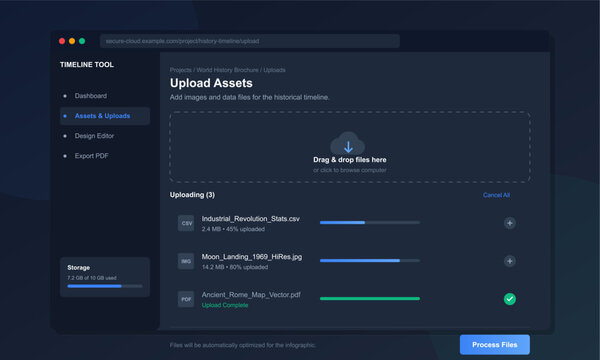Screen dimensions: 600x360
Task: Click the bullet icon beside Design Editor
Action: (65, 136)
